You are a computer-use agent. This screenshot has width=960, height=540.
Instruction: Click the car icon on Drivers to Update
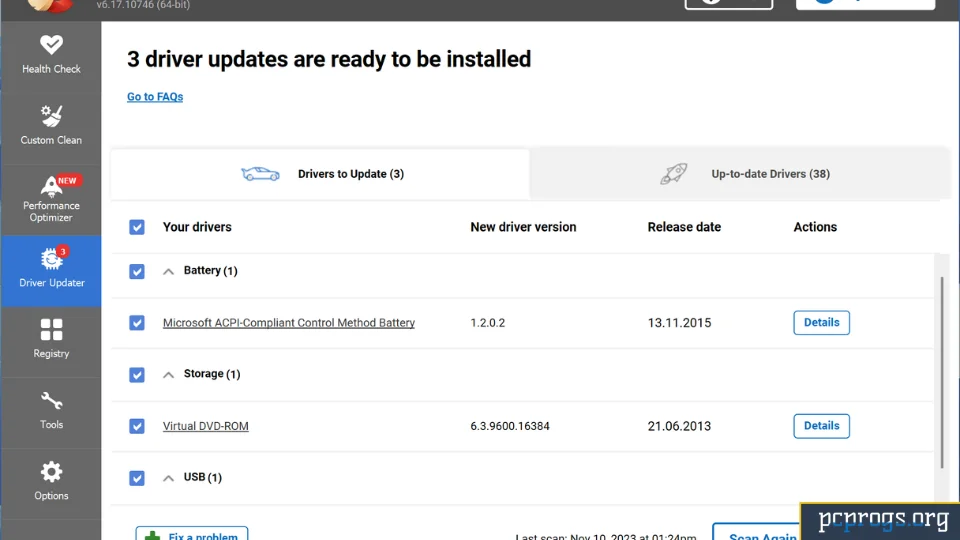click(260, 174)
